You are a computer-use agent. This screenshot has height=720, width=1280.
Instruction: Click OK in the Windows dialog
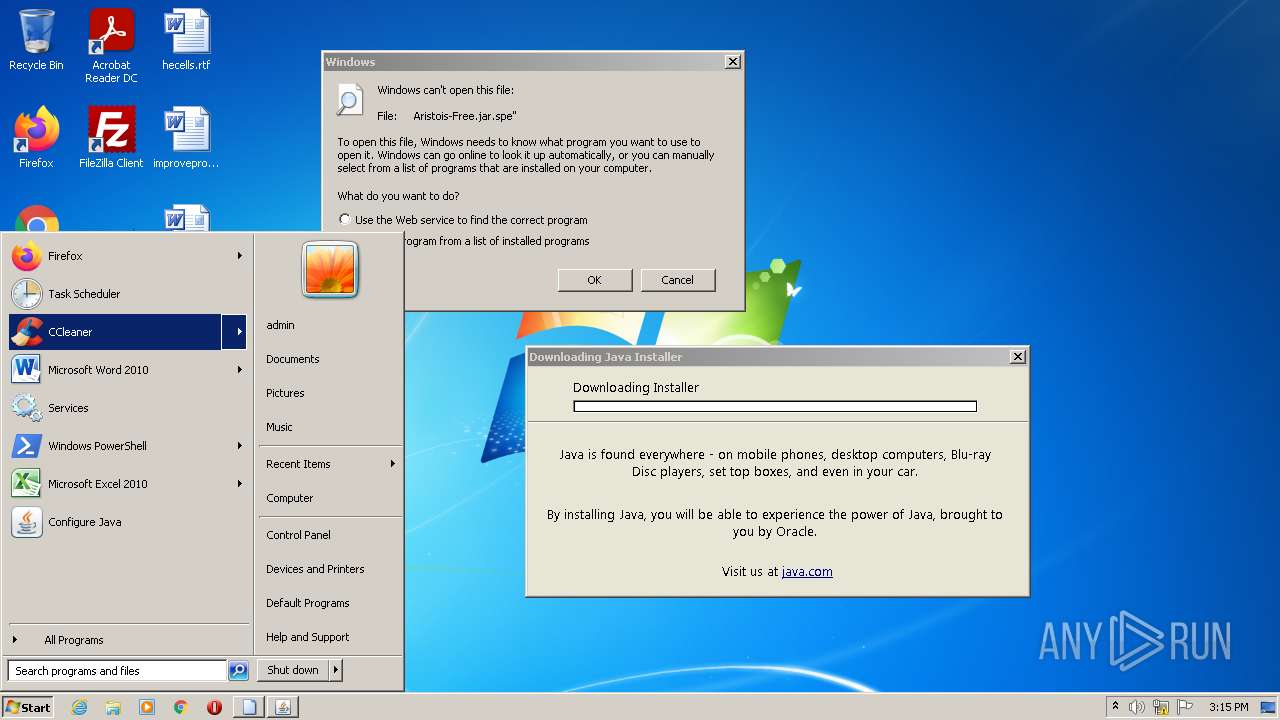(x=594, y=280)
